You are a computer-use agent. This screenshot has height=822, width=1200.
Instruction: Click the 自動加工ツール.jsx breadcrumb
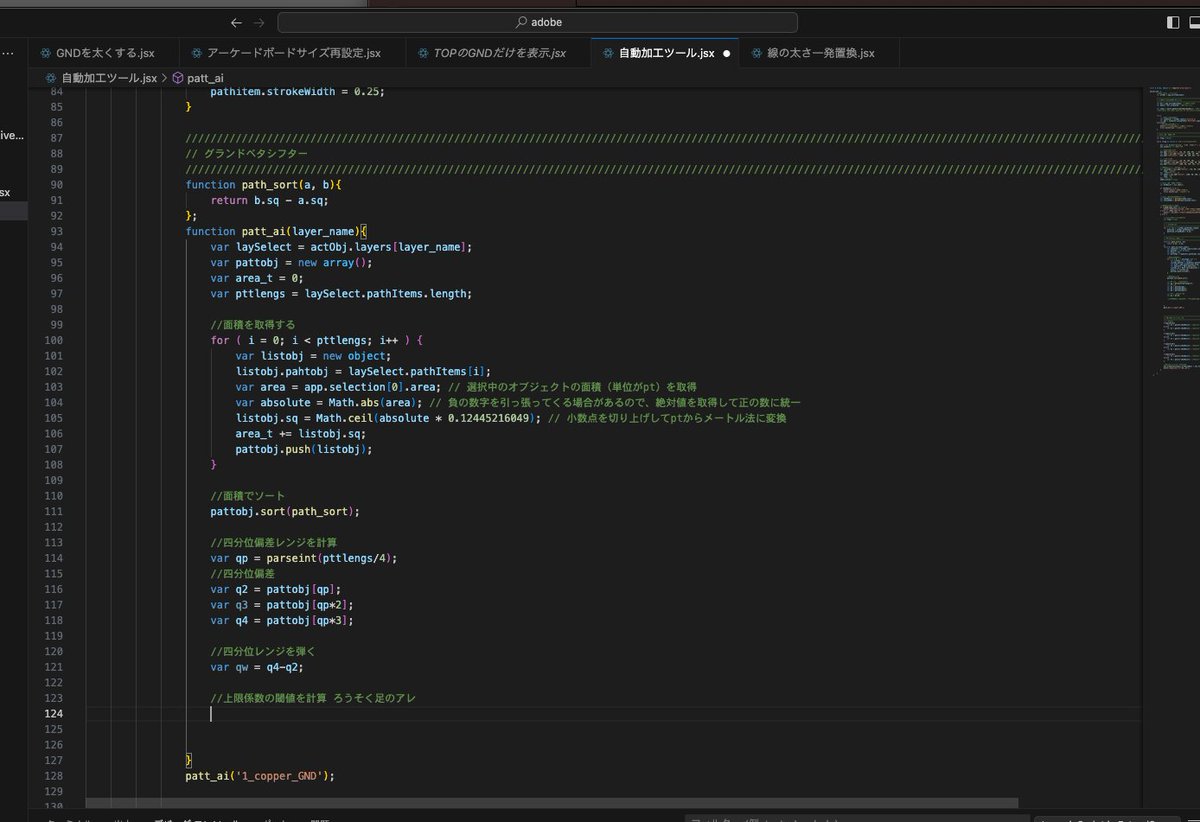[x=109, y=77]
